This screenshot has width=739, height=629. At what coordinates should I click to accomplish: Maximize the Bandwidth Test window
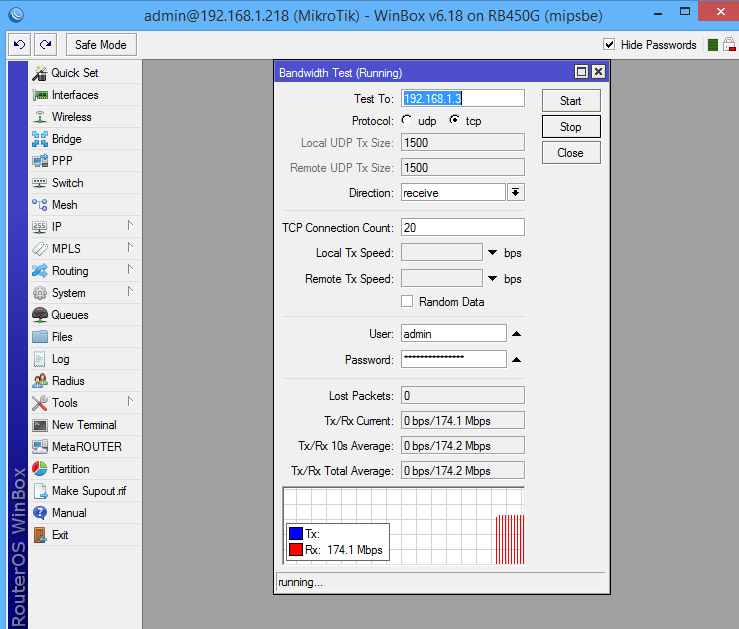point(582,72)
